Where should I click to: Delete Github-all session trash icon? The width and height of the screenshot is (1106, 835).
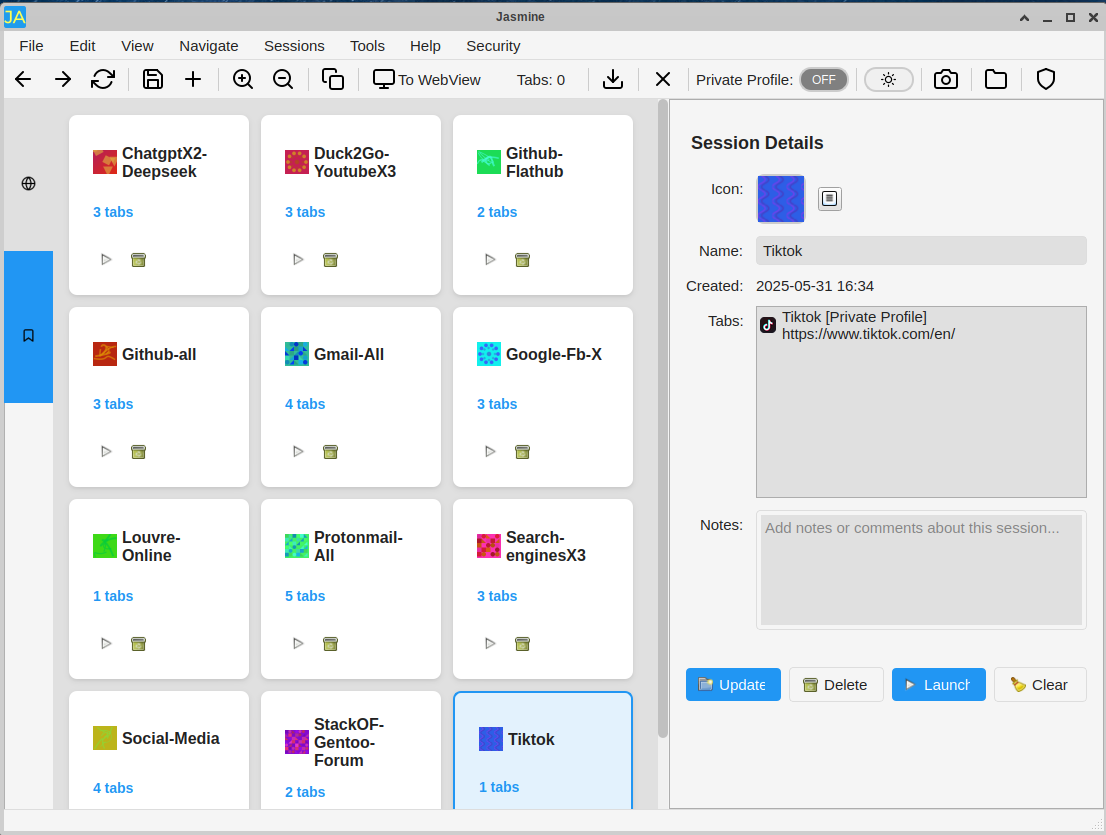(138, 451)
